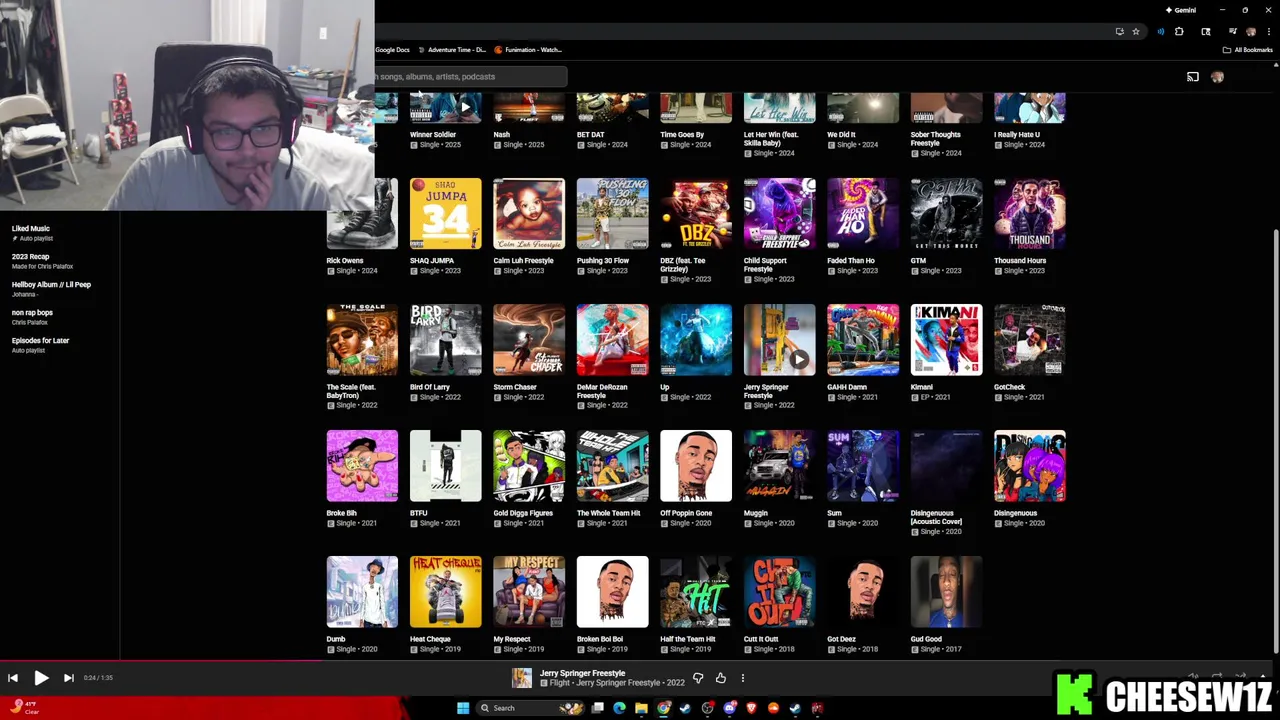Skip to the next track

point(68,678)
